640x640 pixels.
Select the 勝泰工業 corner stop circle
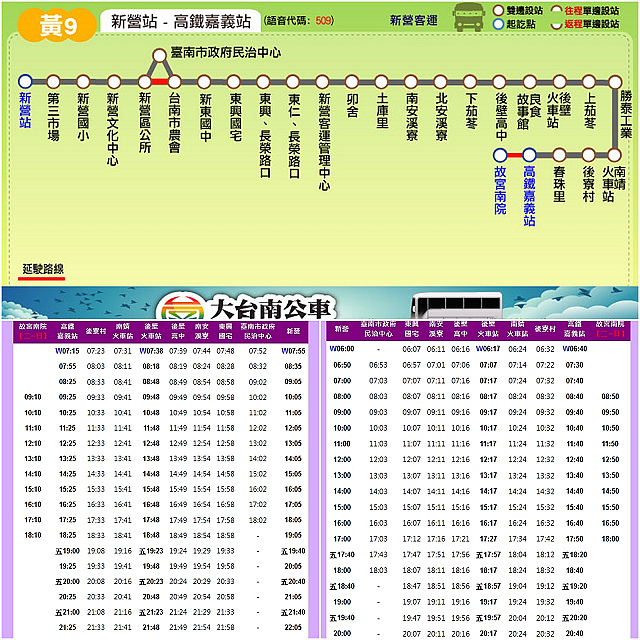615,82
